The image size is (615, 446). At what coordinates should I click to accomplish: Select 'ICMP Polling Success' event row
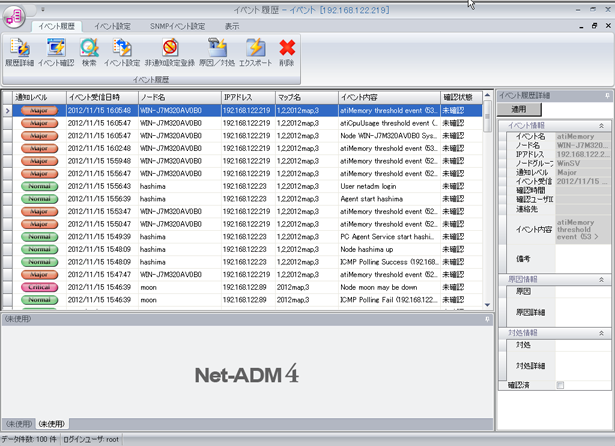click(247, 262)
